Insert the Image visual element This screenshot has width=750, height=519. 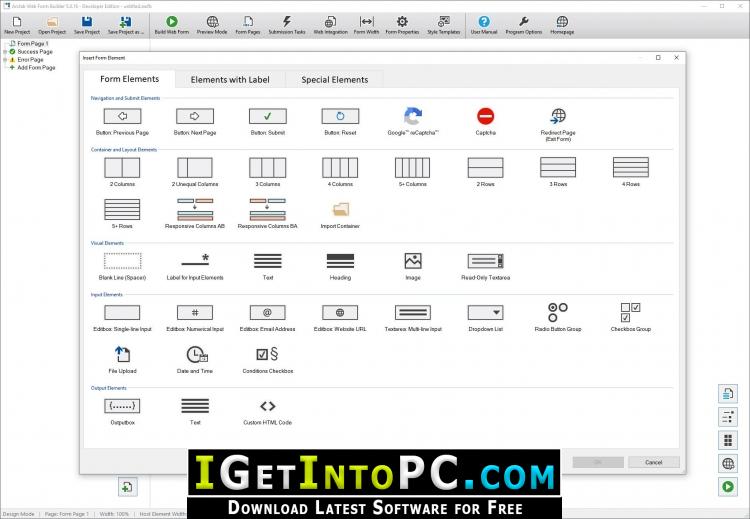pyautogui.click(x=413, y=266)
